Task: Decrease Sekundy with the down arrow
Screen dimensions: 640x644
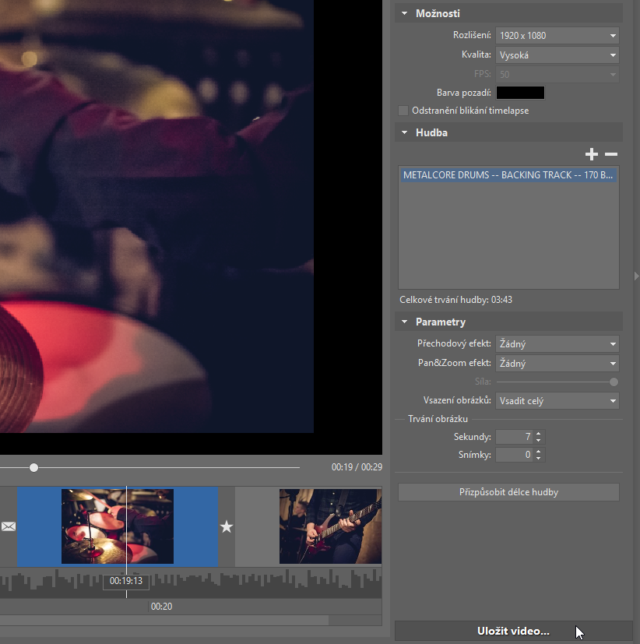Action: click(x=539, y=440)
